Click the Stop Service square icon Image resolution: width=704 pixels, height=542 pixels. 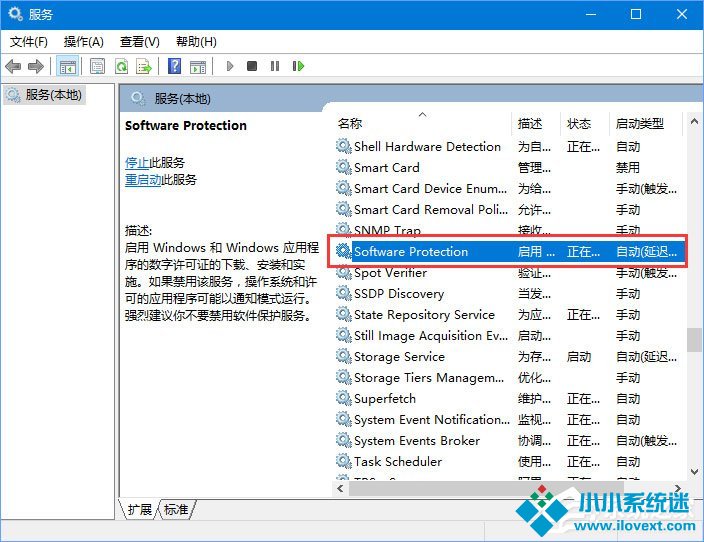[252, 66]
